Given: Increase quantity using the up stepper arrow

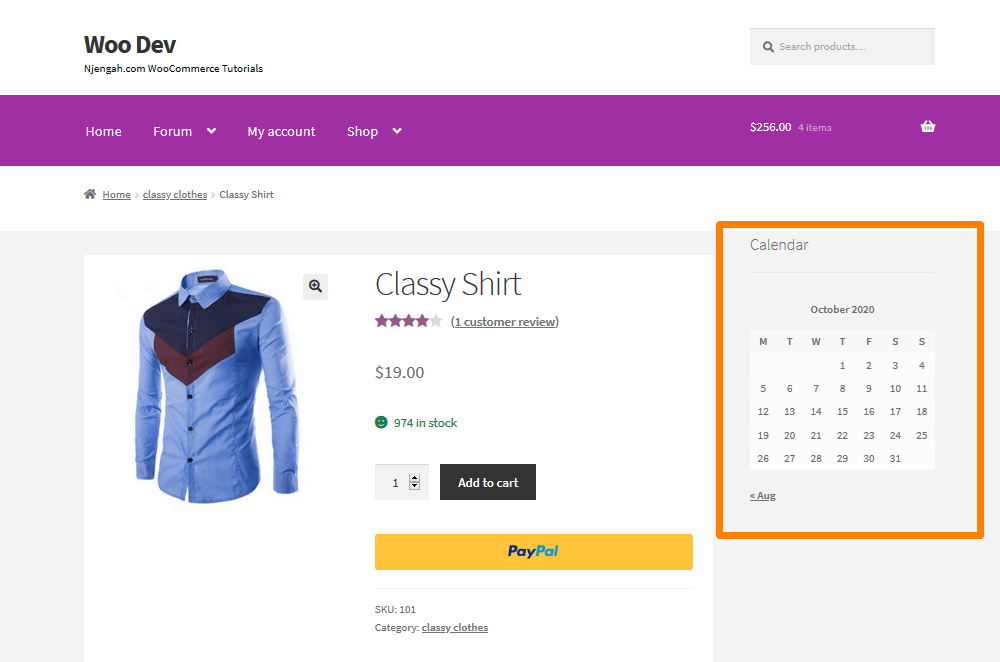Looking at the screenshot, I should pos(415,477).
